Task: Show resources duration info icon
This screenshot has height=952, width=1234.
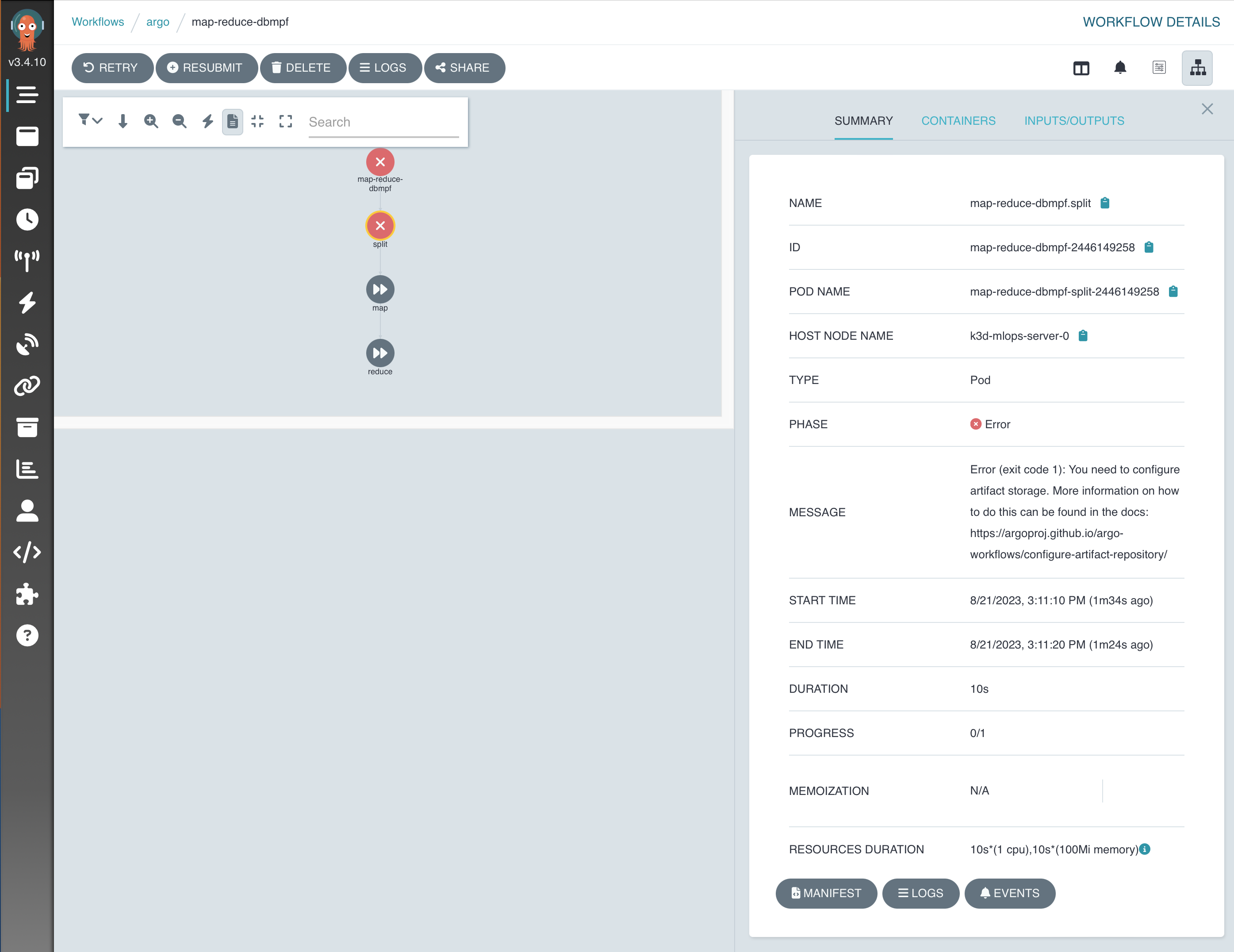Action: (x=1145, y=849)
